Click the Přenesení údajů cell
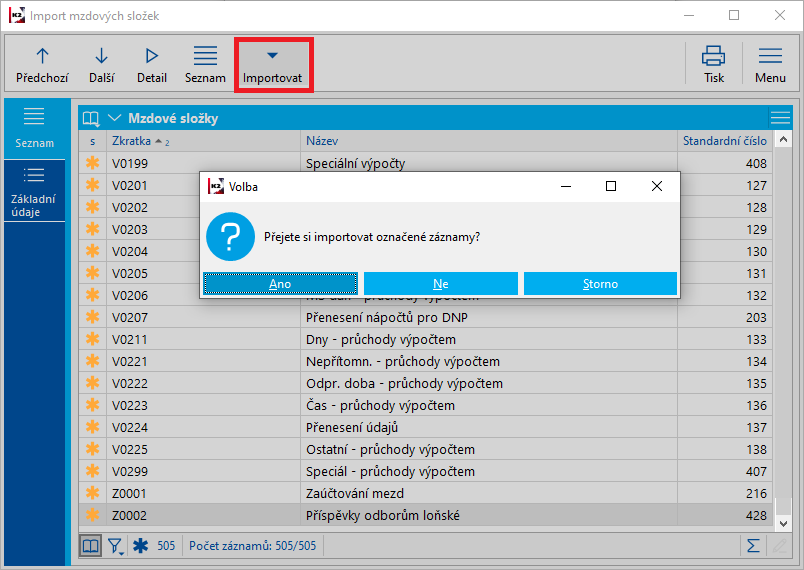The width and height of the screenshot is (804, 570). pyautogui.click(x=489, y=427)
